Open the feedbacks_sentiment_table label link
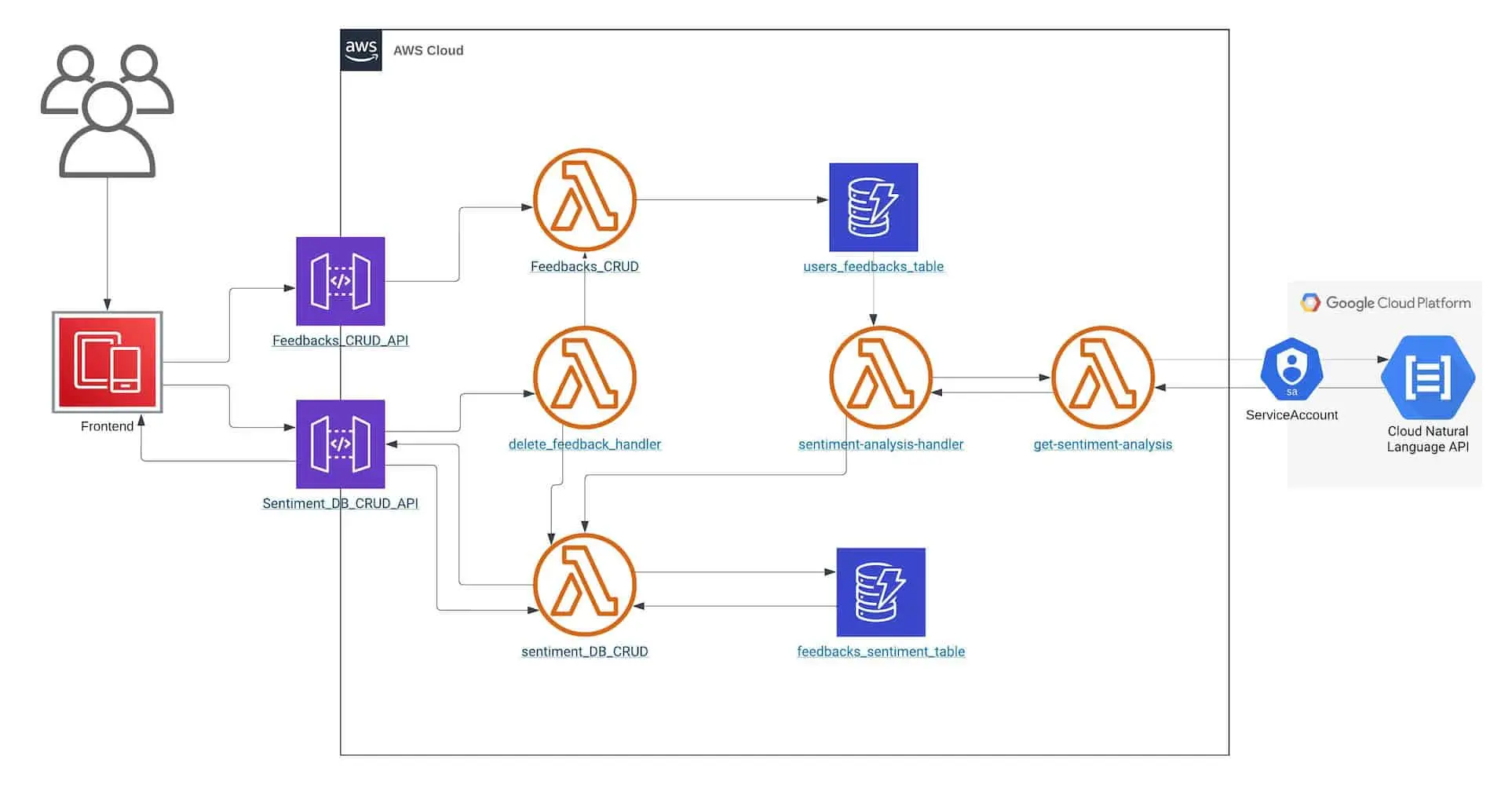Screen dimensions: 1512x785 coord(881,652)
